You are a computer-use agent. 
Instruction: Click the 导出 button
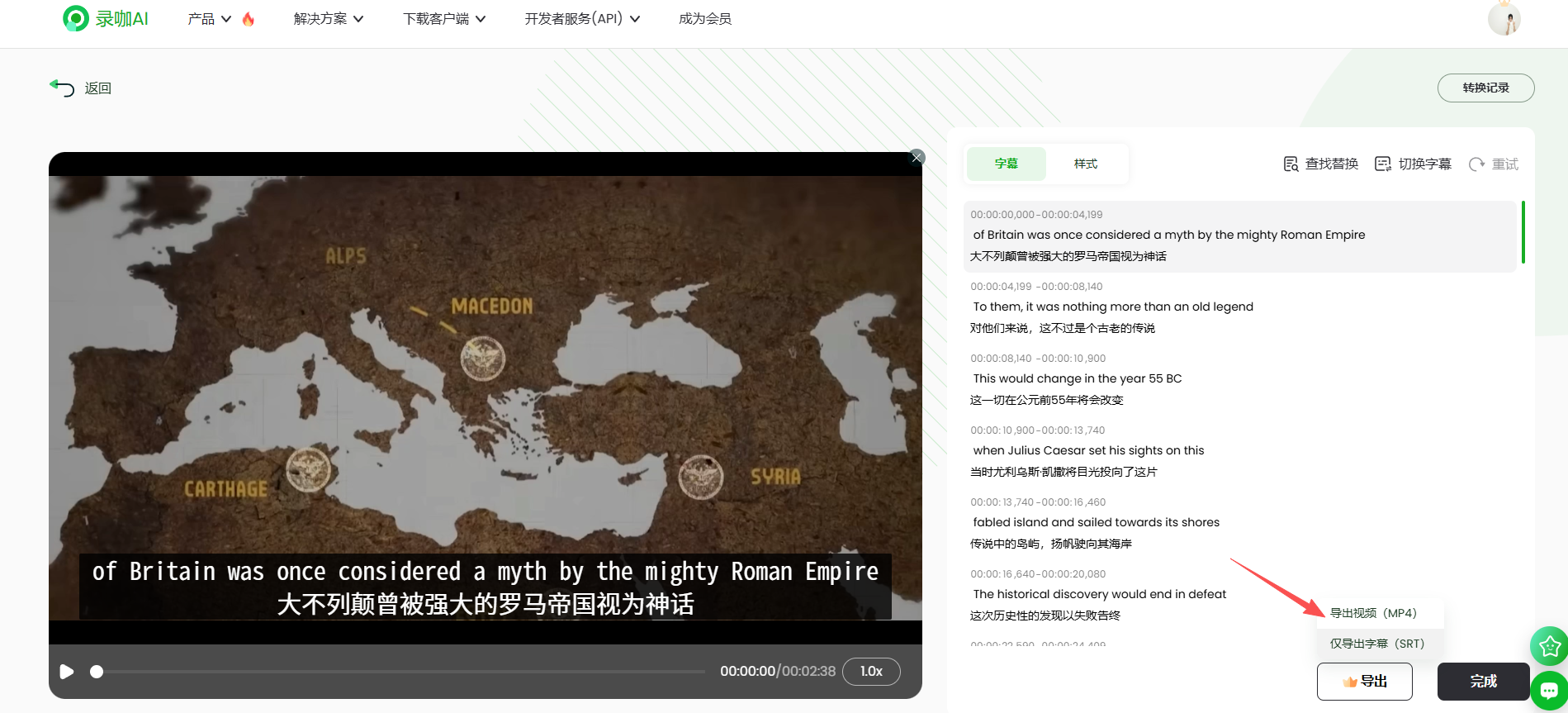1364,682
